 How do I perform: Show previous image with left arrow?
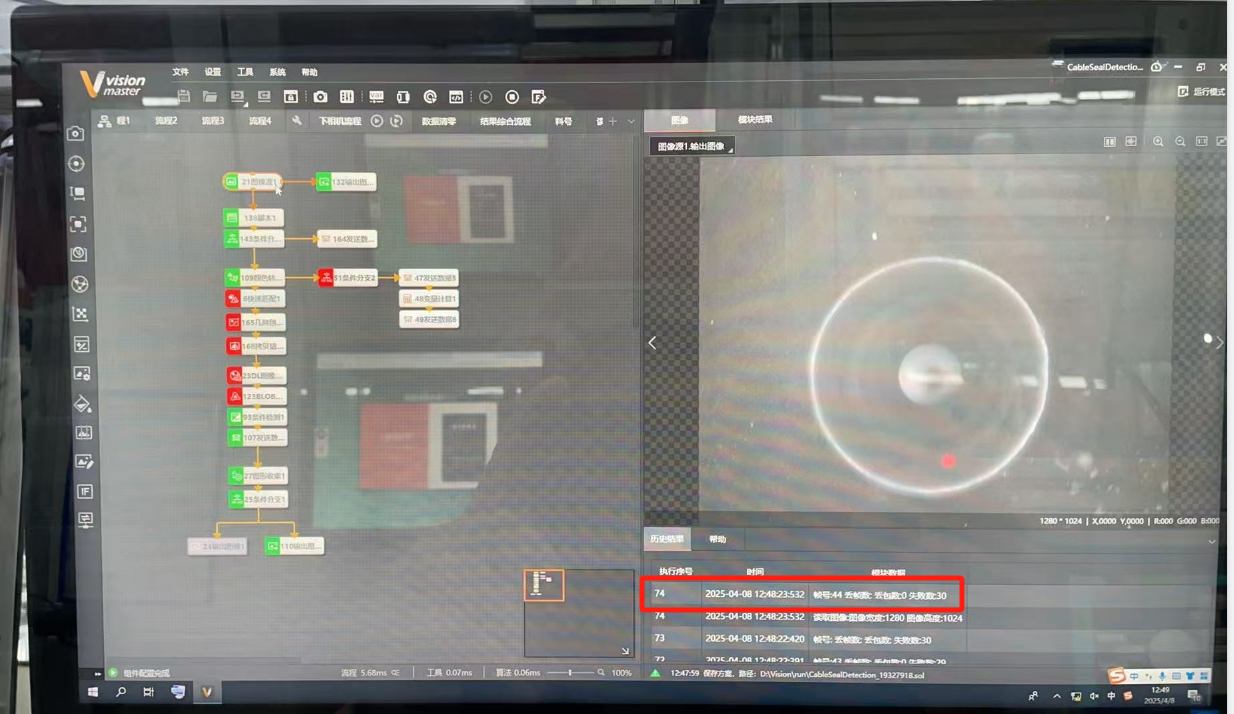click(653, 343)
